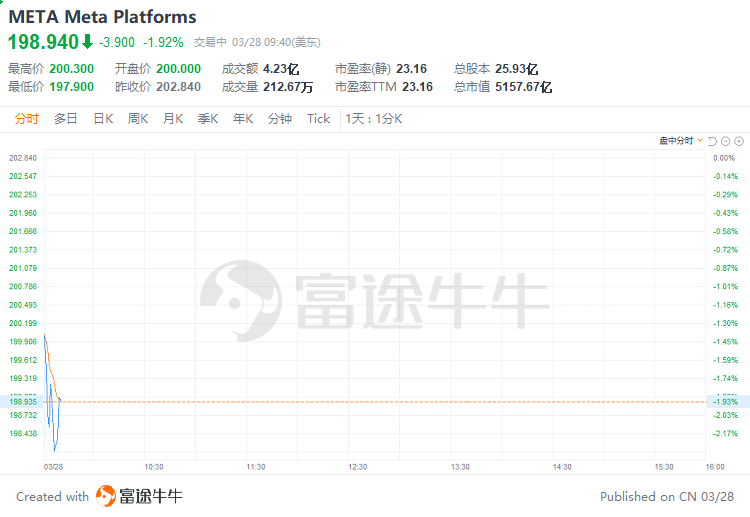The height and width of the screenshot is (517, 750).
Task: Select the 分时 tab
Action: tap(26, 119)
